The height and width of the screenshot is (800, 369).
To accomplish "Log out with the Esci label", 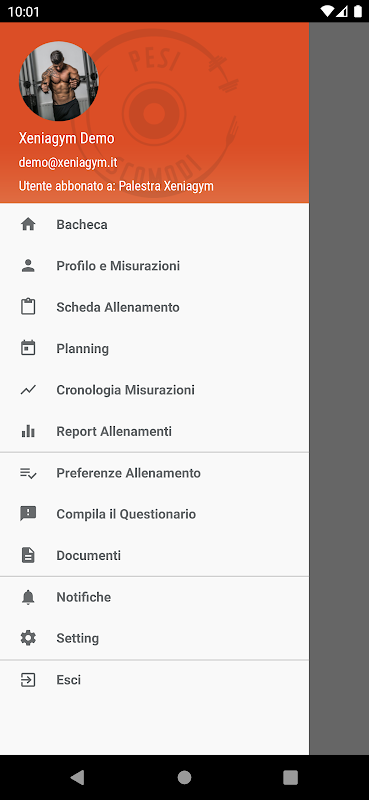I will point(68,680).
